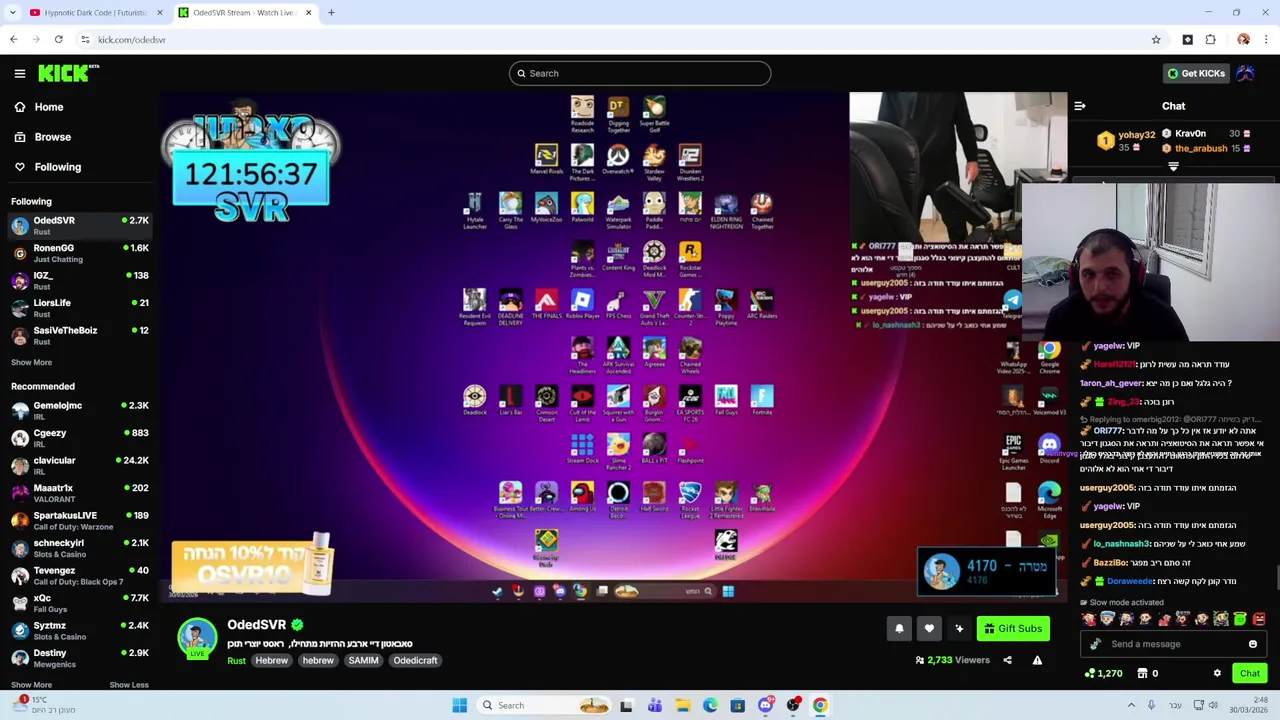Open Tevengez recommended channel

(x=80, y=576)
